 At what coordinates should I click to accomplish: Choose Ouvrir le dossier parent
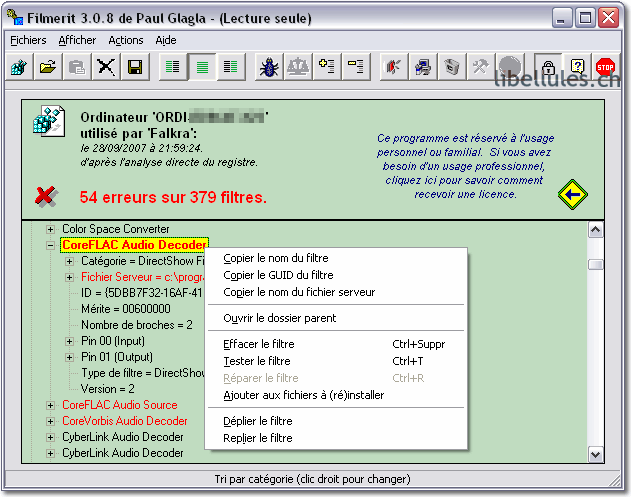pyautogui.click(x=336, y=318)
